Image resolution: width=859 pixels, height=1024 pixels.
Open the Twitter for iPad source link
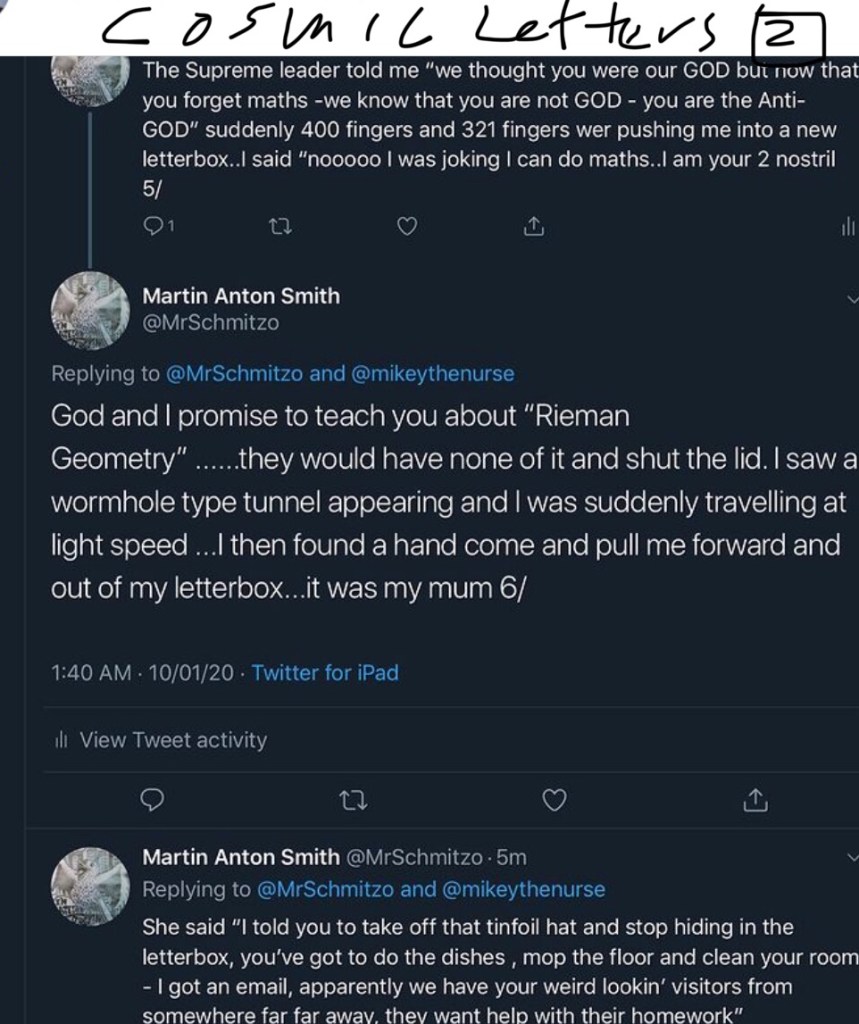pyautogui.click(x=325, y=673)
